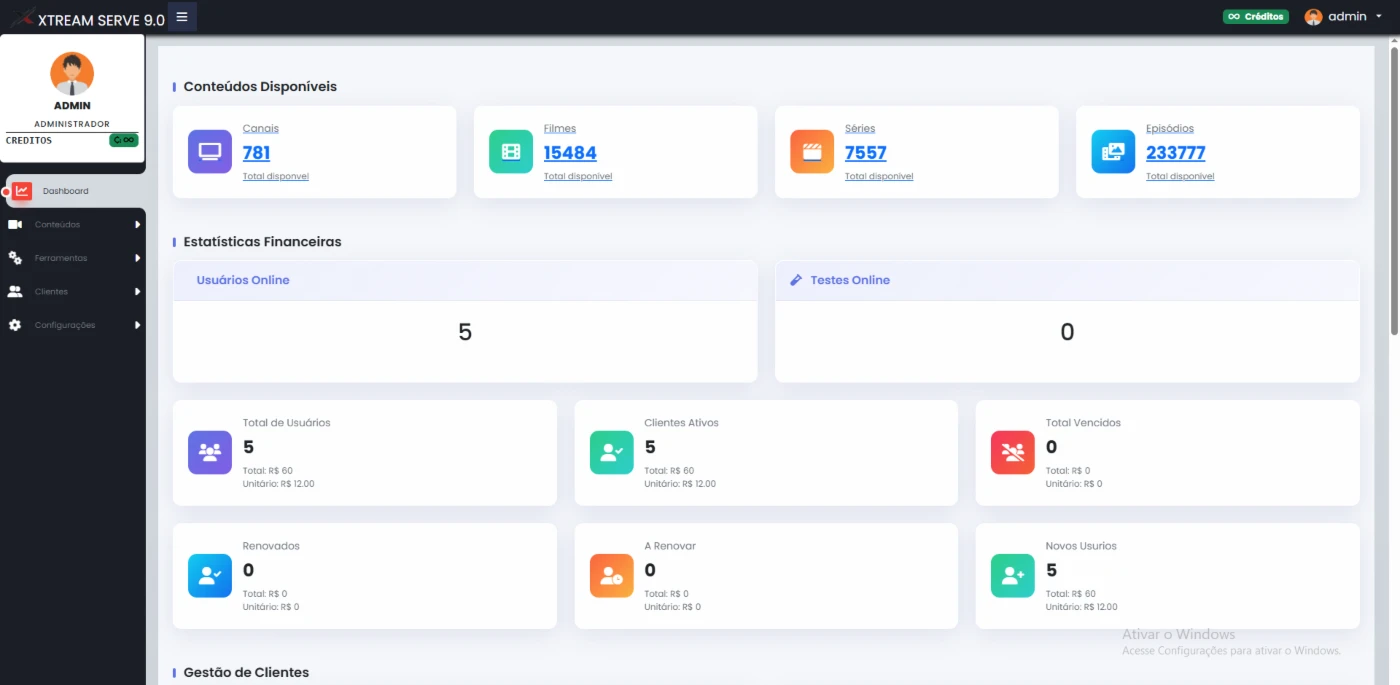Click the Filmes link label
This screenshot has width=1400, height=685.
point(560,129)
